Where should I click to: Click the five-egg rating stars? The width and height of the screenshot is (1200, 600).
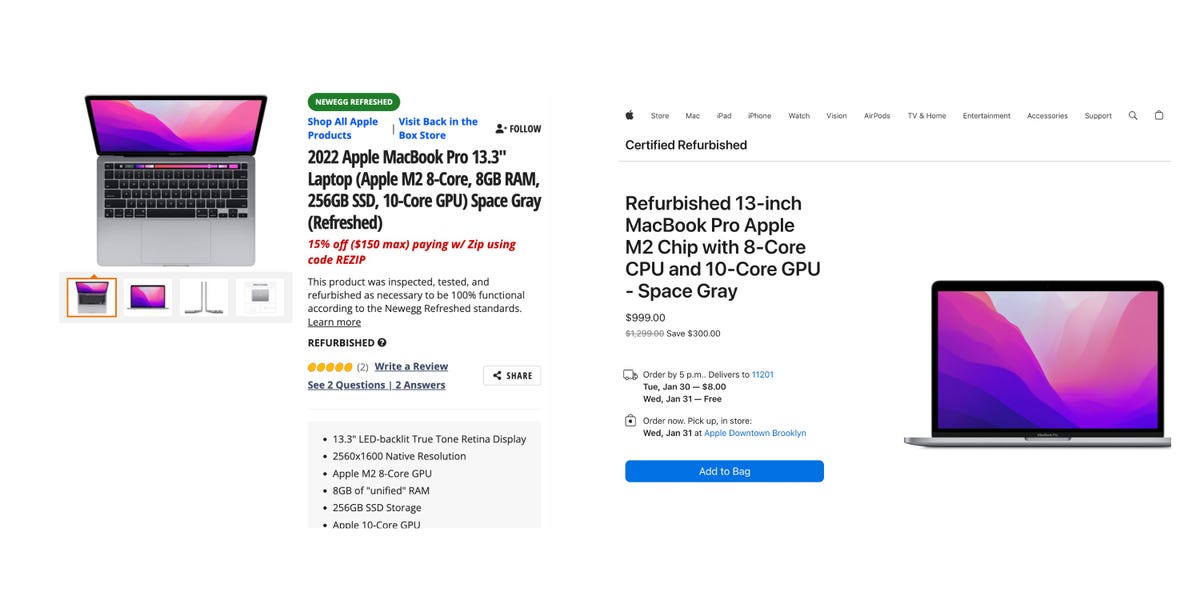pyautogui.click(x=330, y=366)
